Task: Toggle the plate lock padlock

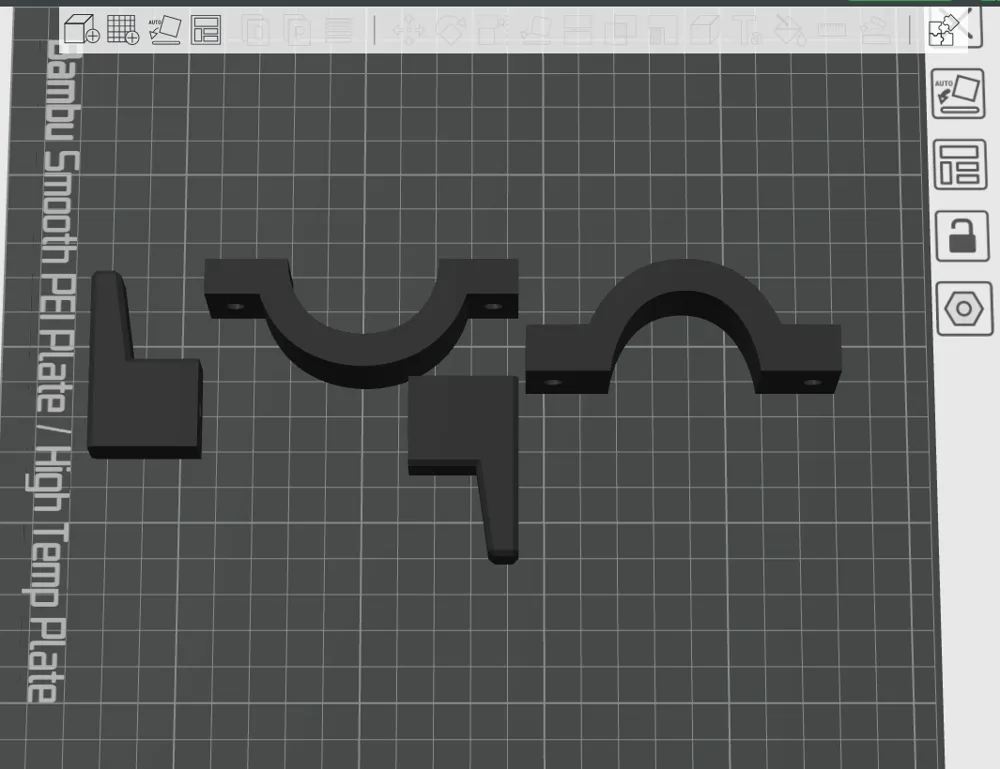Action: 962,236
